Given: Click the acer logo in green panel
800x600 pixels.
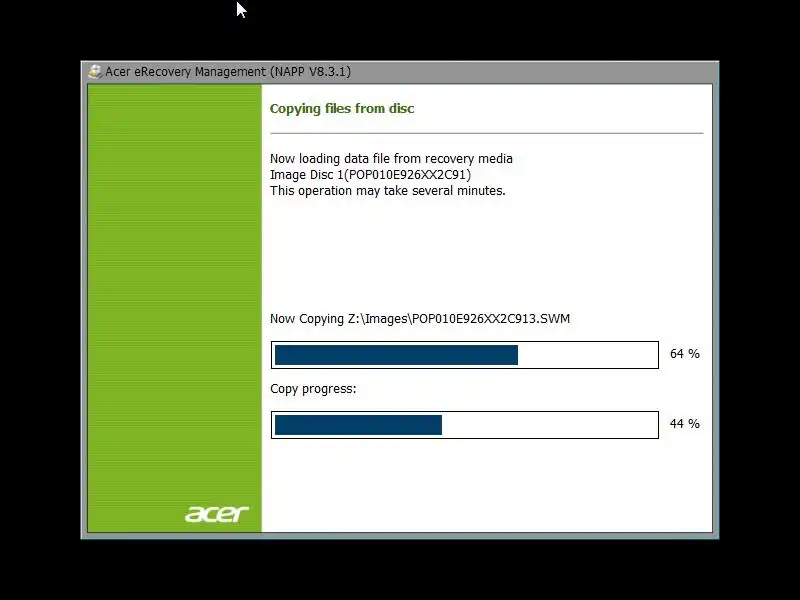Looking at the screenshot, I should [x=217, y=514].
